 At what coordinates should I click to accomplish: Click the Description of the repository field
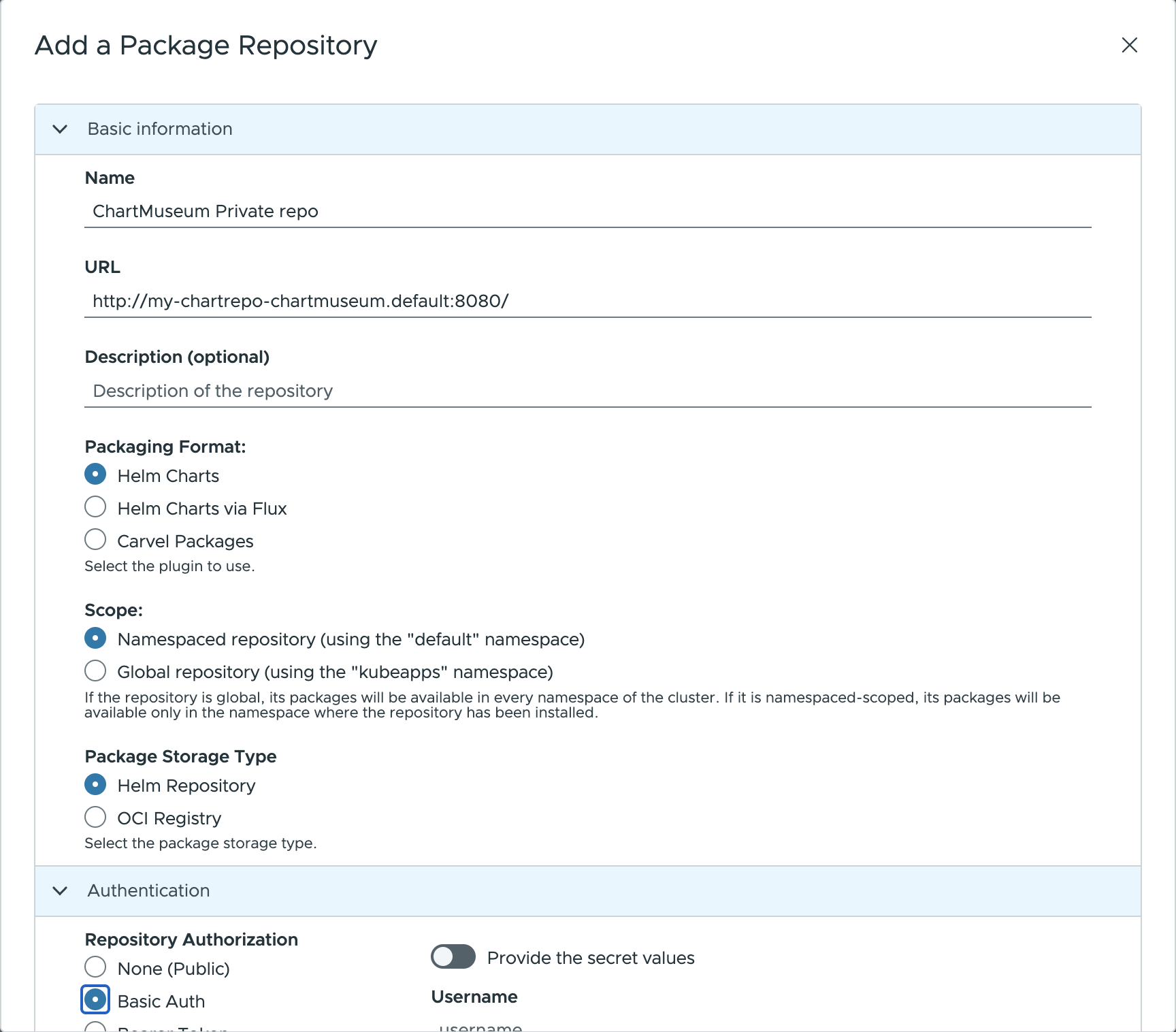click(585, 391)
